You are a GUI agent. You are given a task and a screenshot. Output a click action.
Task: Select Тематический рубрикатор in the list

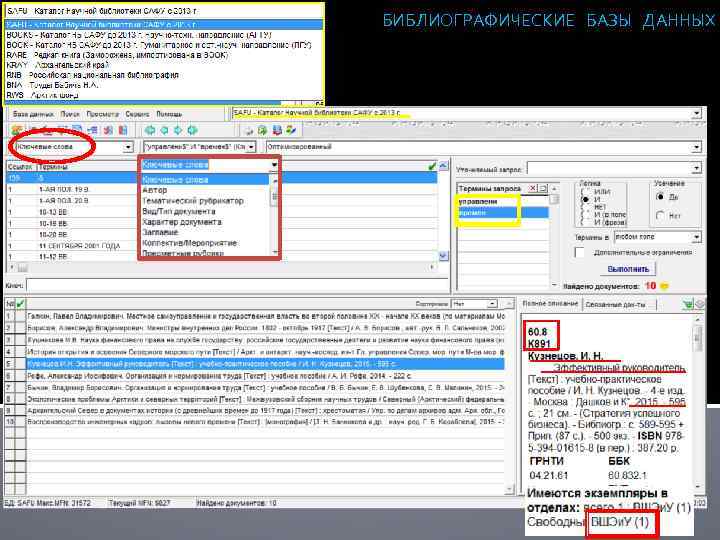tap(193, 201)
